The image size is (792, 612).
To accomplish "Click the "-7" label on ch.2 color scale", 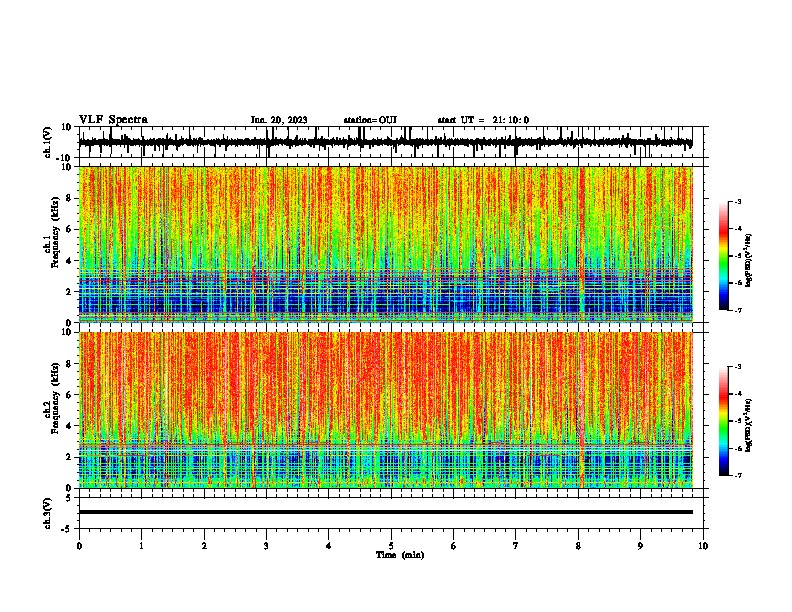I will point(737,476).
